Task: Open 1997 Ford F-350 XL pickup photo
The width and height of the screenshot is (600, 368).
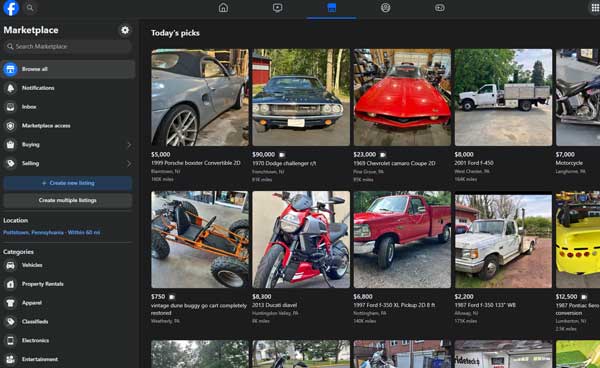Action: [402, 239]
